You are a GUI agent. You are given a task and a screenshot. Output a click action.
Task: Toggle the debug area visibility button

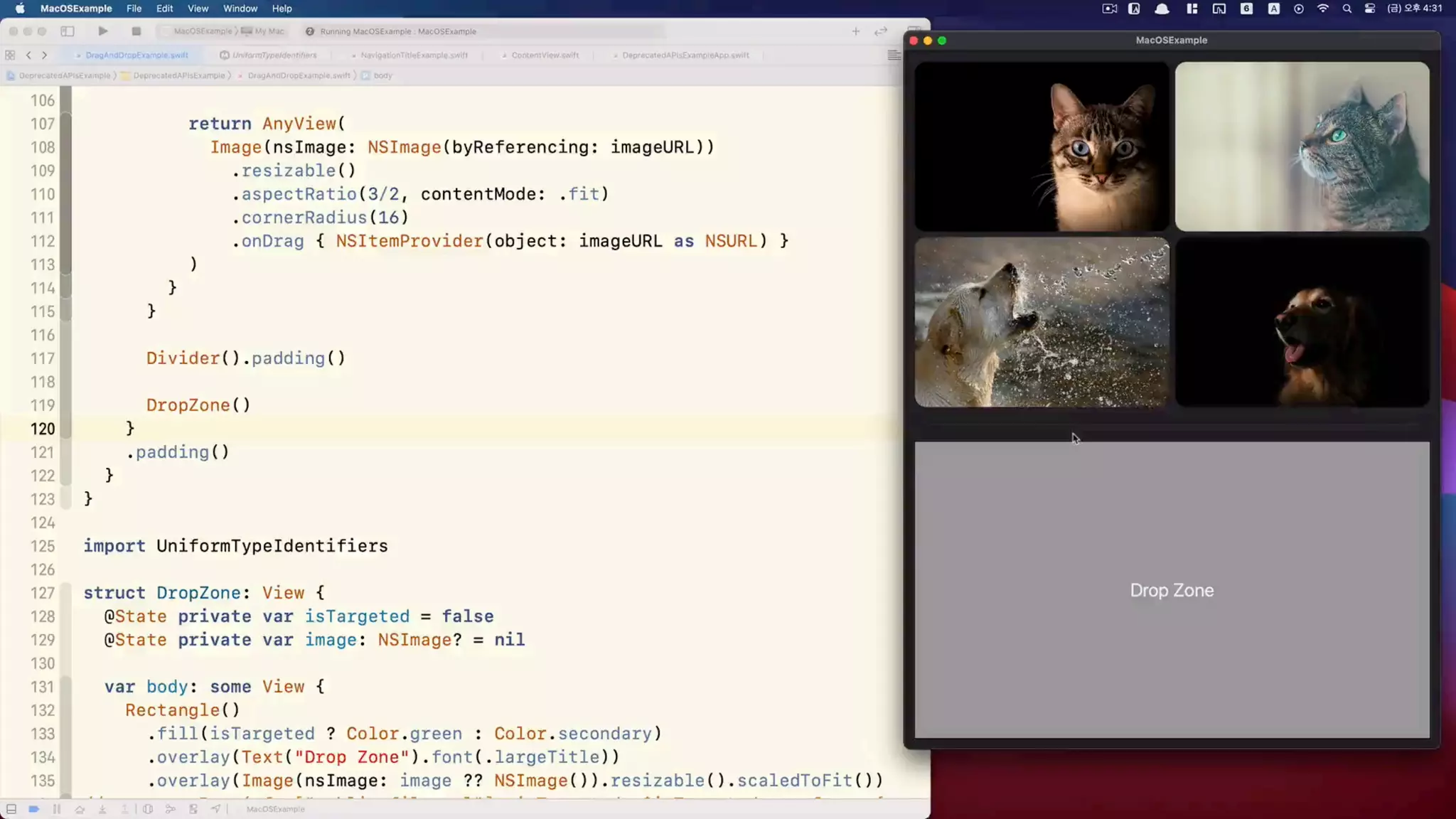(x=11, y=809)
